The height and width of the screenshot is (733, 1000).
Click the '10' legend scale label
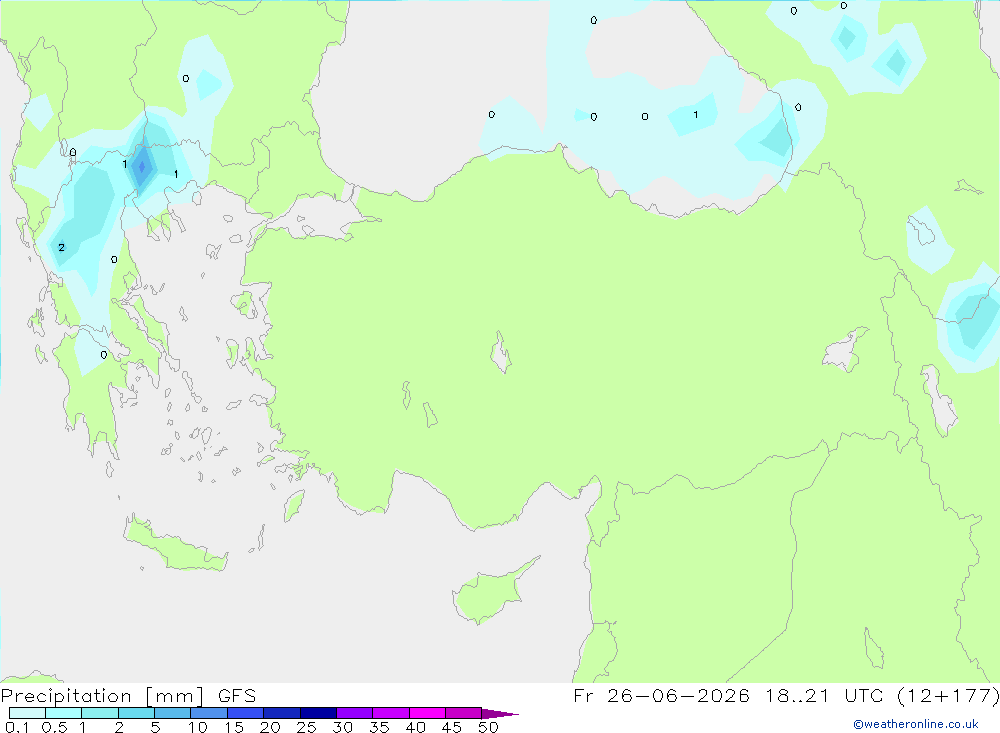click(x=198, y=727)
